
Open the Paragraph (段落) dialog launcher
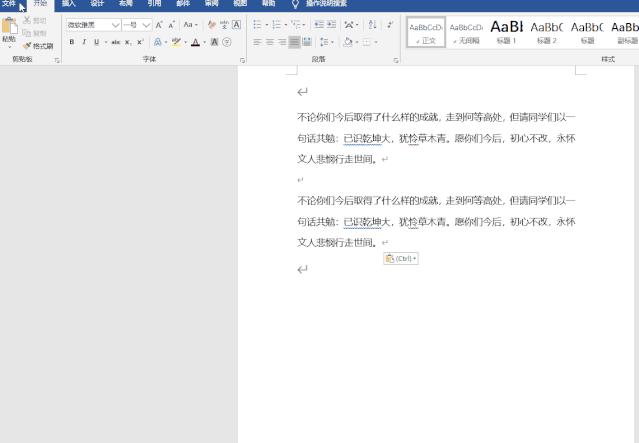point(396,60)
